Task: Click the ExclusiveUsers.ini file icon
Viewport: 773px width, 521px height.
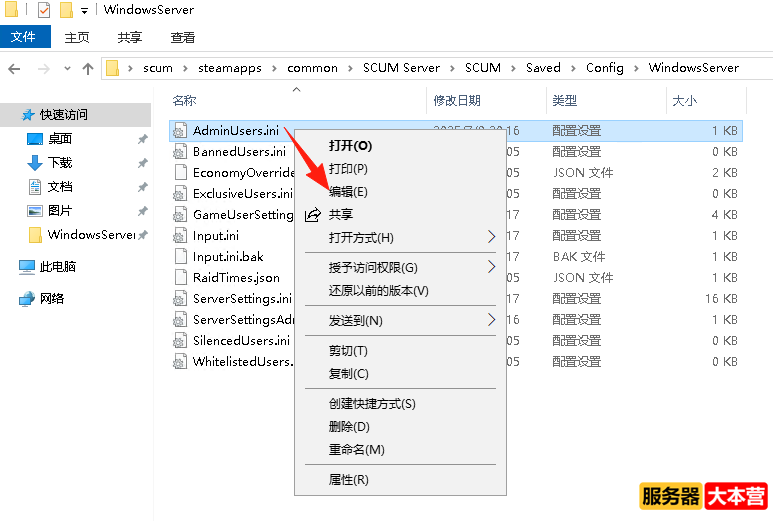Action: 180,194
